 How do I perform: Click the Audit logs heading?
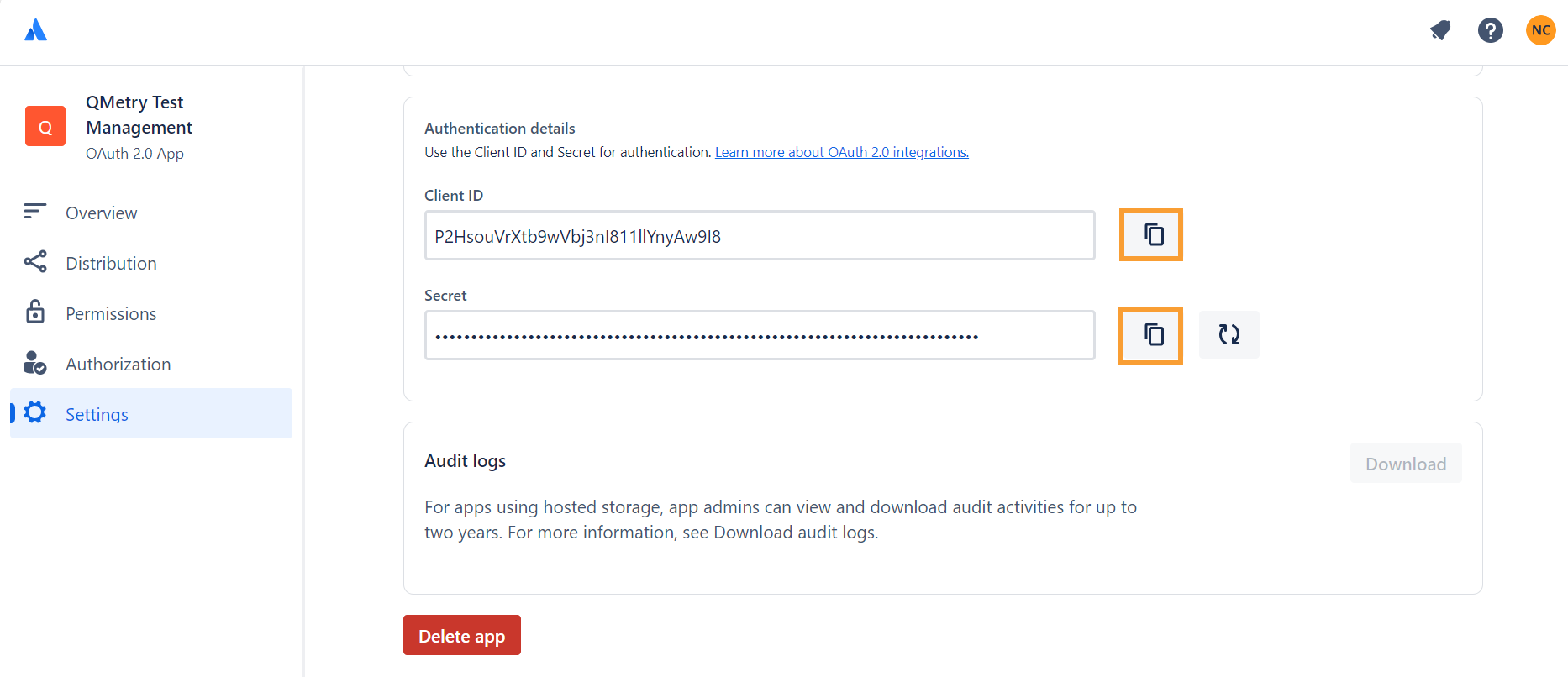point(465,461)
